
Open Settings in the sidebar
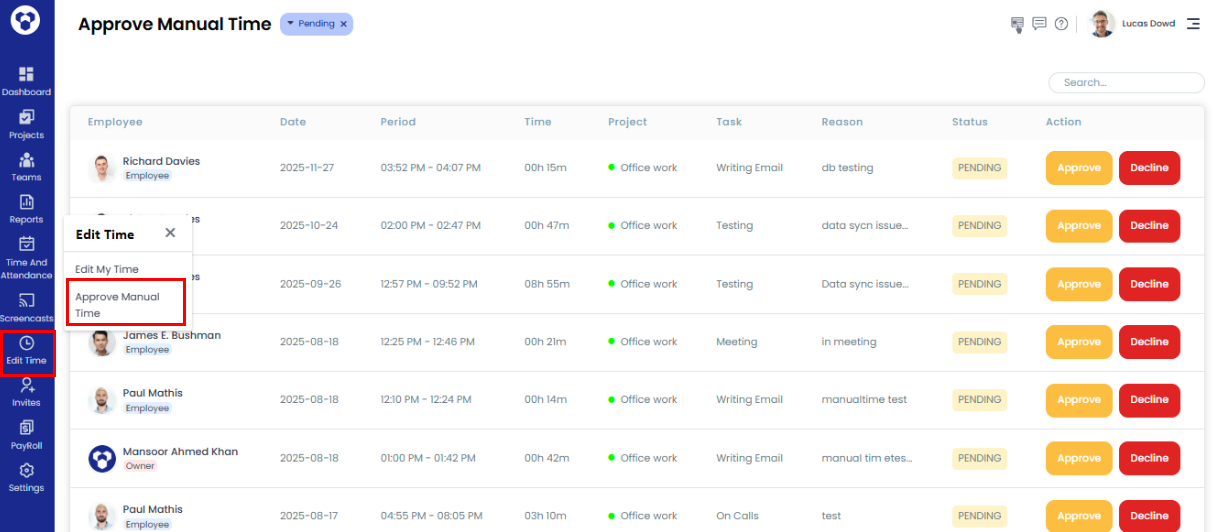26,477
